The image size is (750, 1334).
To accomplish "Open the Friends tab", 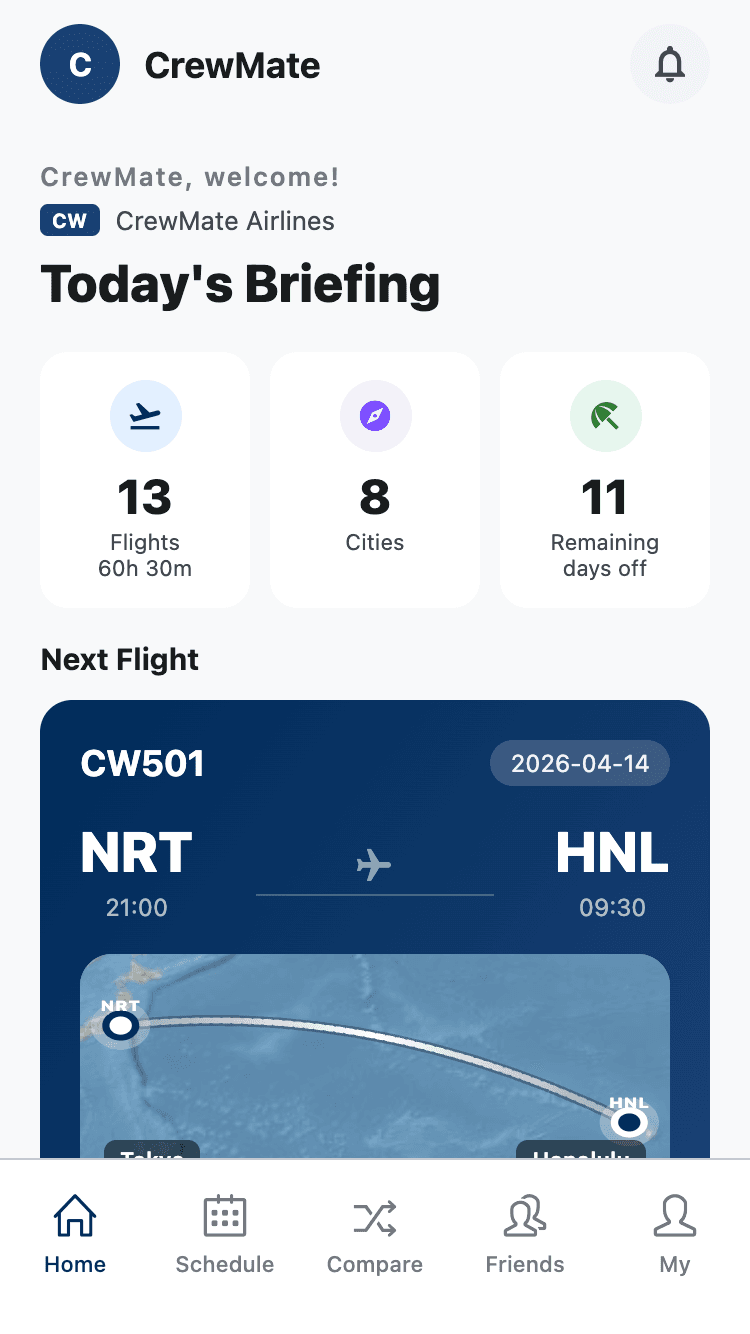I will click(525, 1236).
